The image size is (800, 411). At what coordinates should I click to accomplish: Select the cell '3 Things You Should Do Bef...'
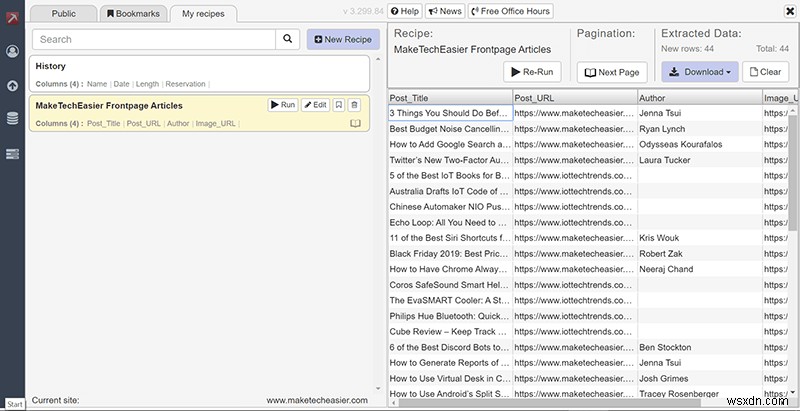coord(450,113)
